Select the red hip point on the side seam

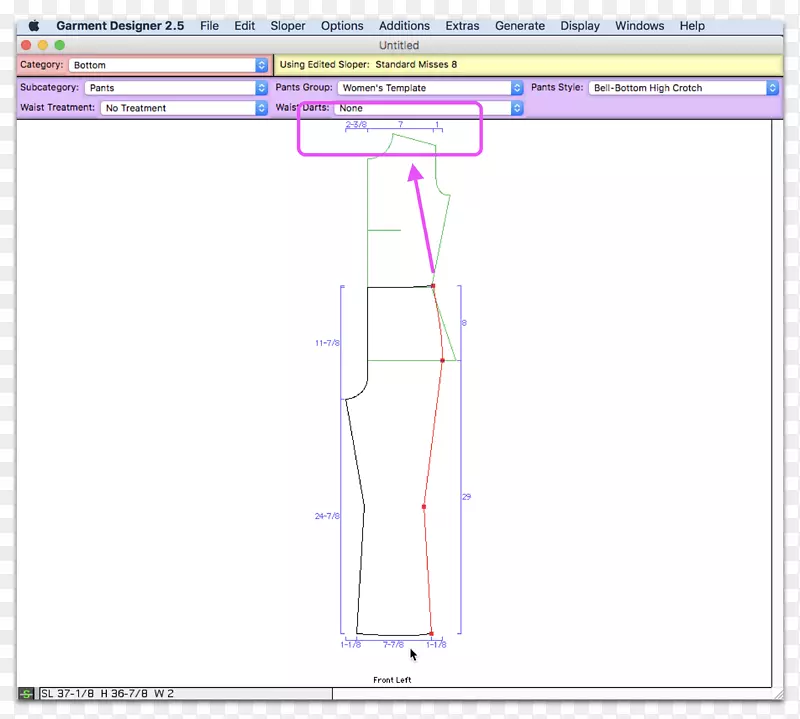coord(442,359)
